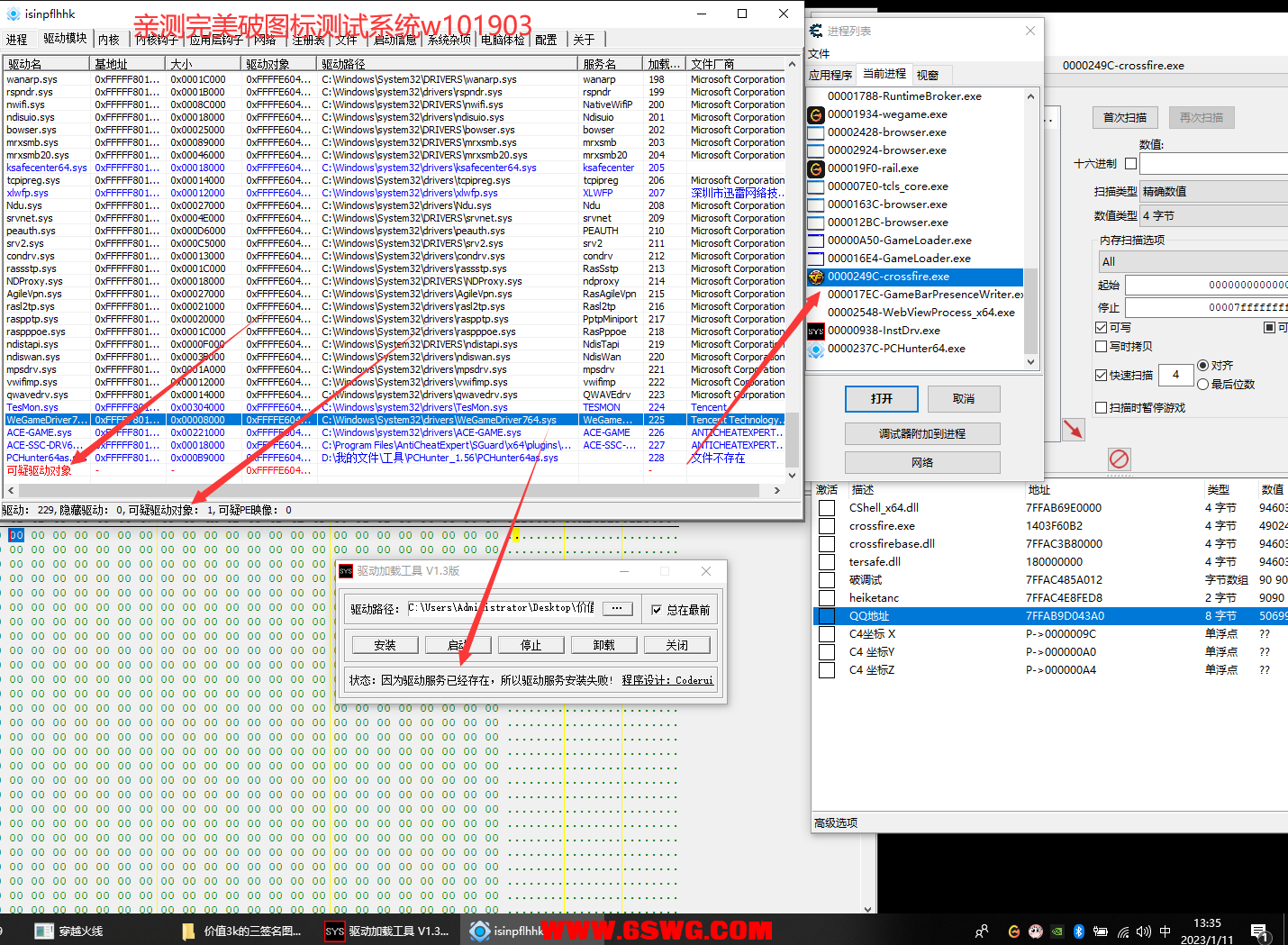
Task: Click the InstDrv.exe SYS icon
Action: [816, 331]
